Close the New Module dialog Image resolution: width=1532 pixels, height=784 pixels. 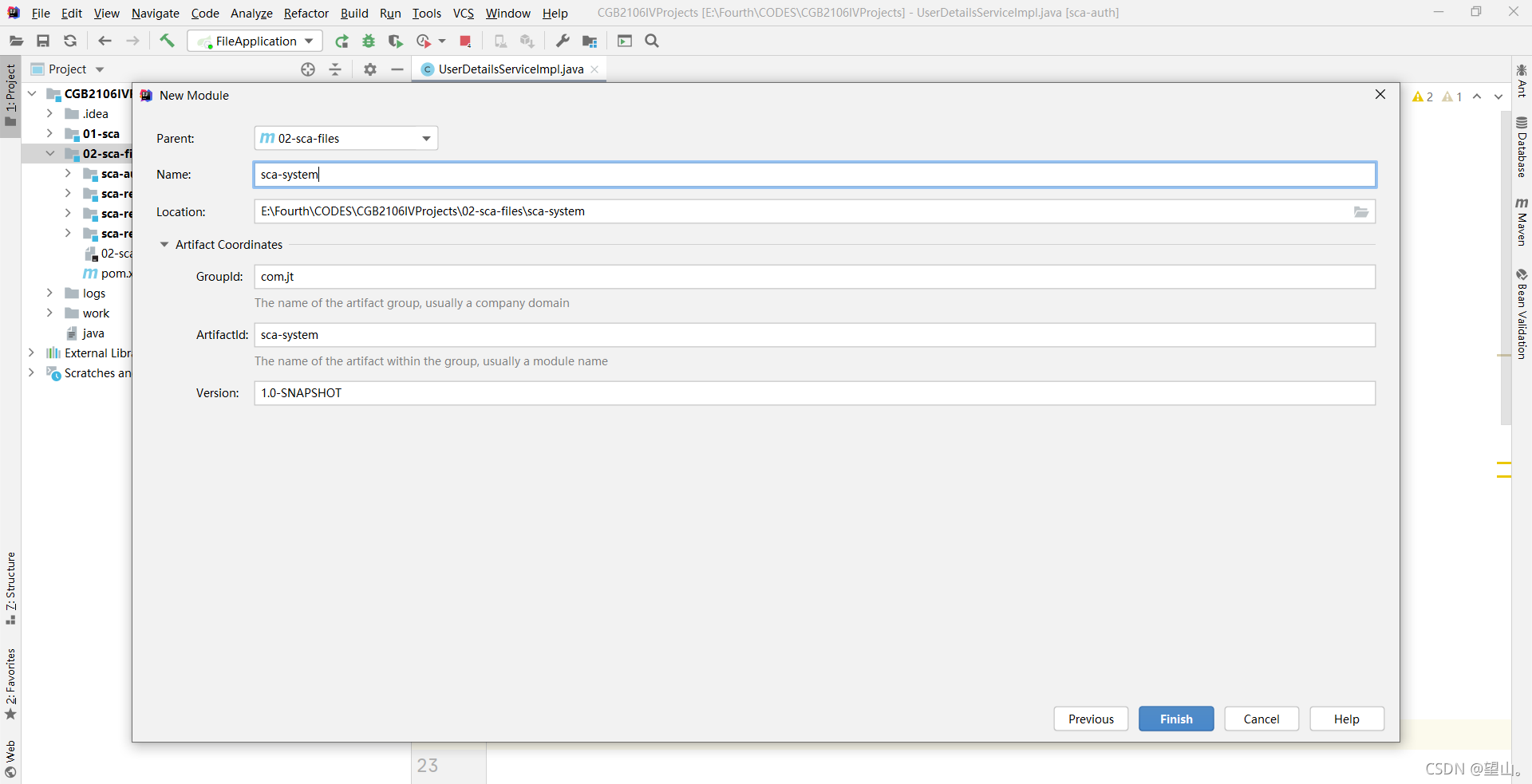[x=1380, y=94]
